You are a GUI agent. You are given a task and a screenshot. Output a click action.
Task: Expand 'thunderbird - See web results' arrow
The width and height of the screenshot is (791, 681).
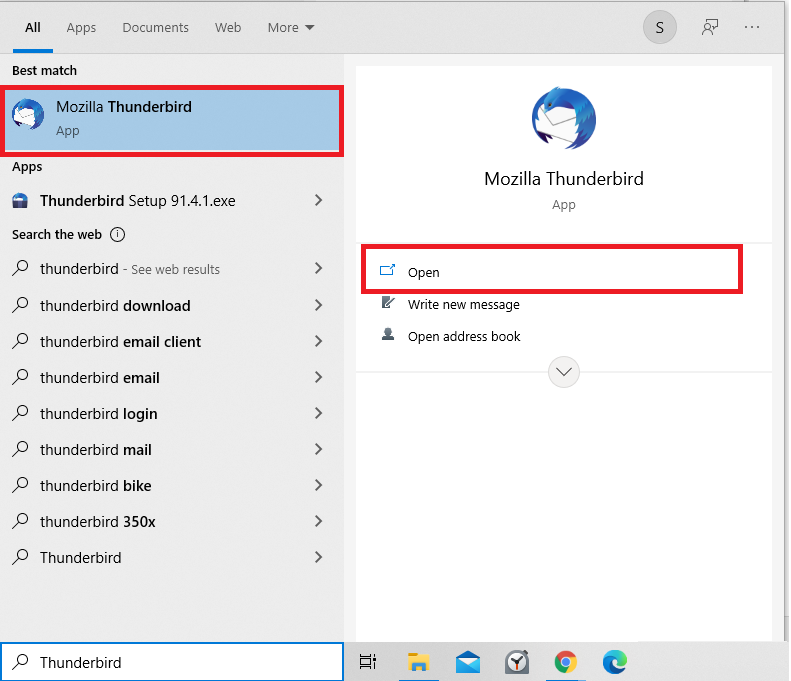tap(318, 268)
